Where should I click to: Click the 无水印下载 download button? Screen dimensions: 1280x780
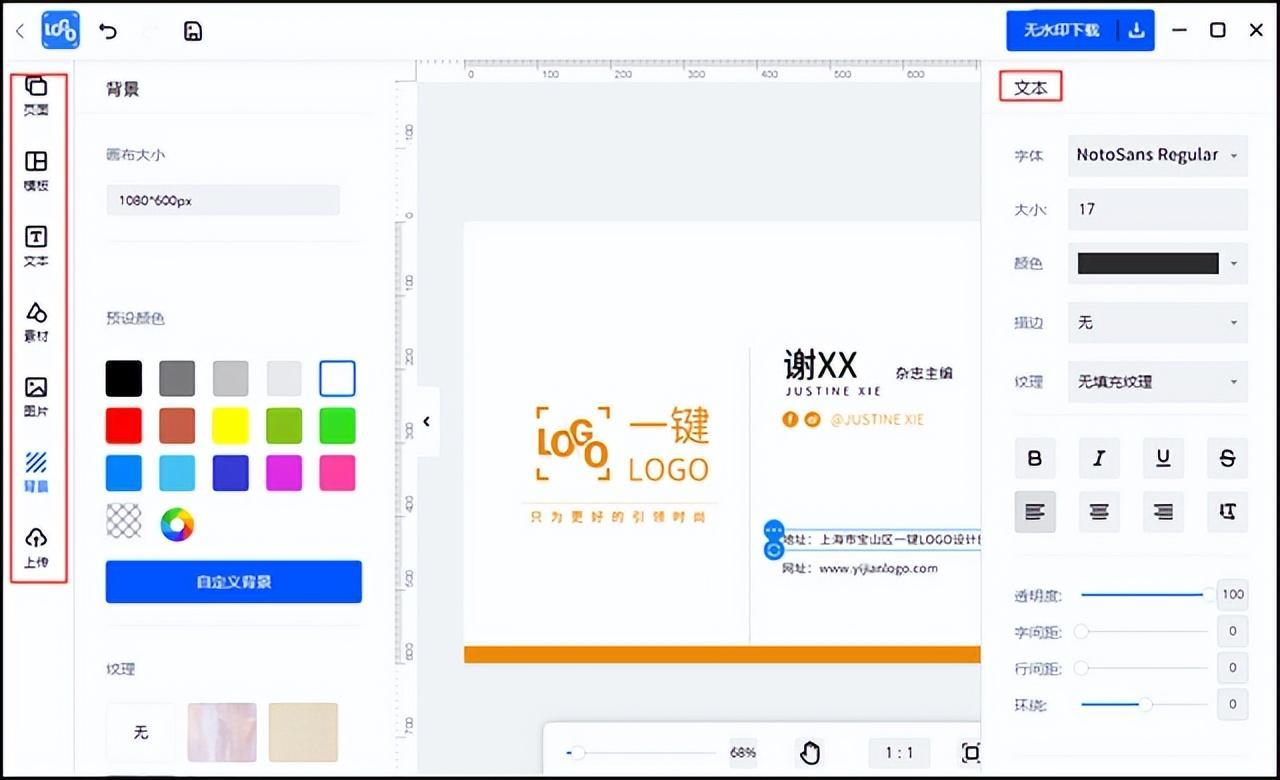click(1061, 31)
